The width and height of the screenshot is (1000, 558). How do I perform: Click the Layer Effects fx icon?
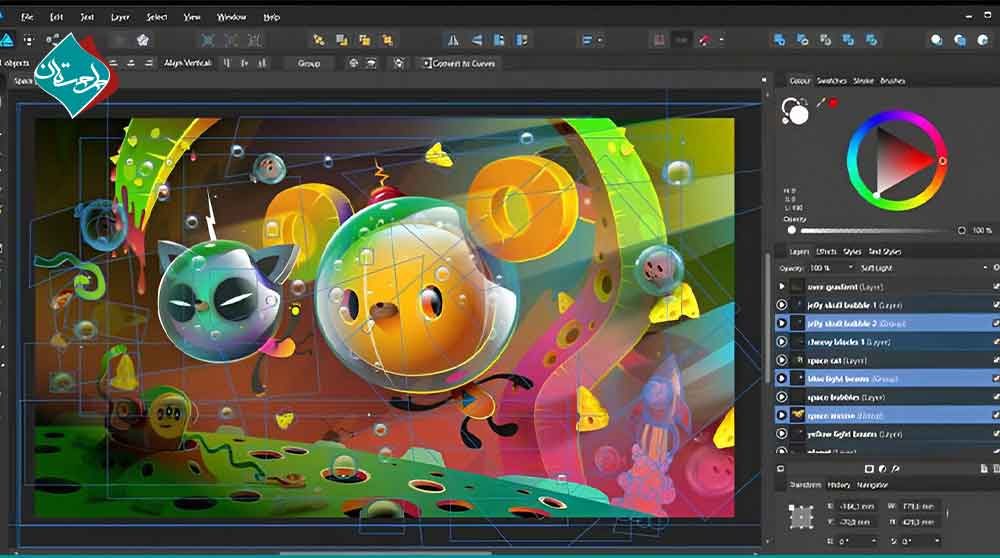tap(896, 469)
